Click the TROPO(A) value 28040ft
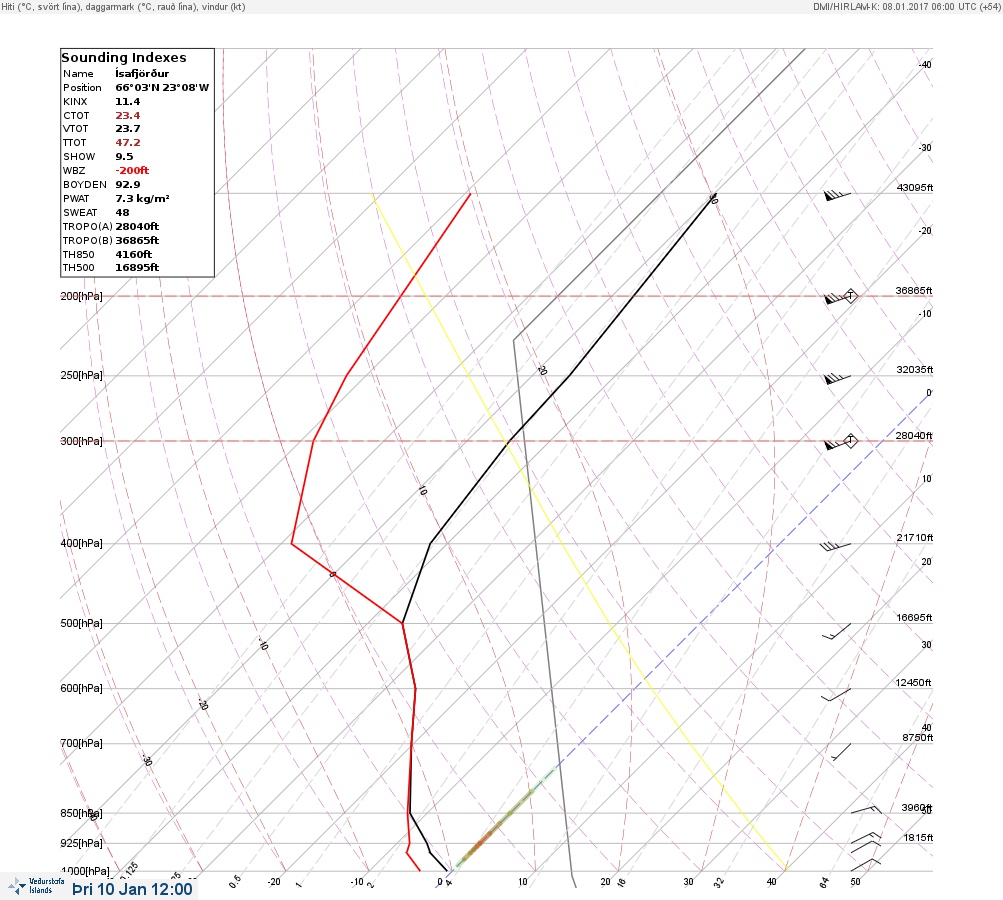The image size is (1003, 900). 137,226
